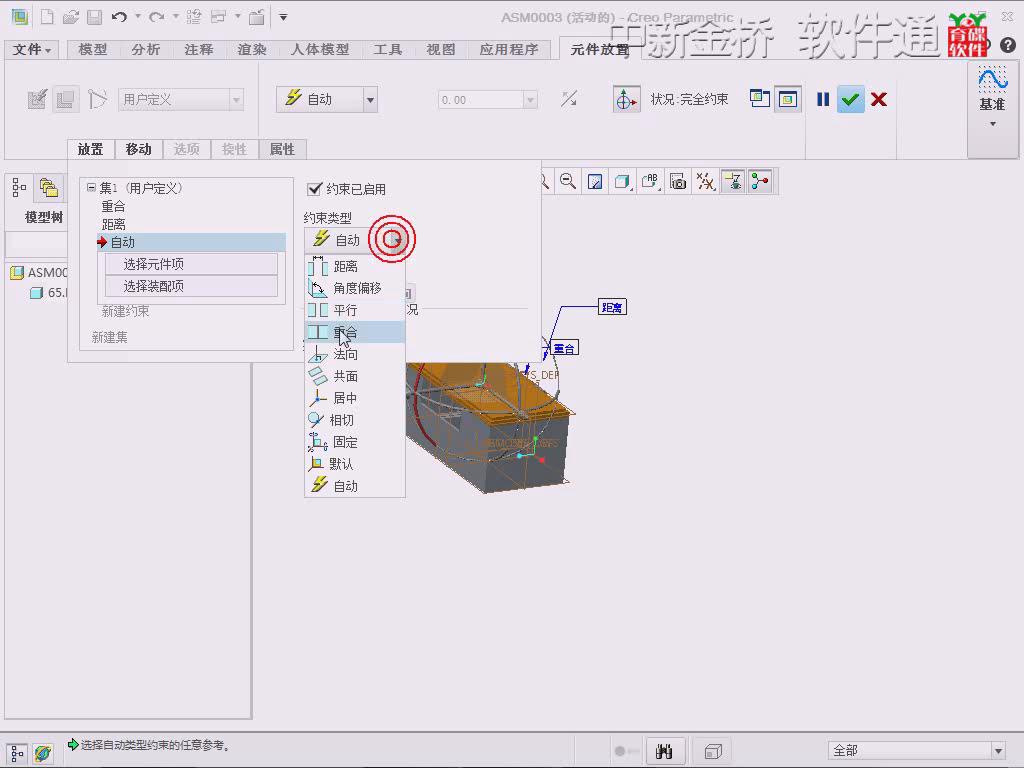Open the 约束类型 自动 dropdown

pos(355,240)
